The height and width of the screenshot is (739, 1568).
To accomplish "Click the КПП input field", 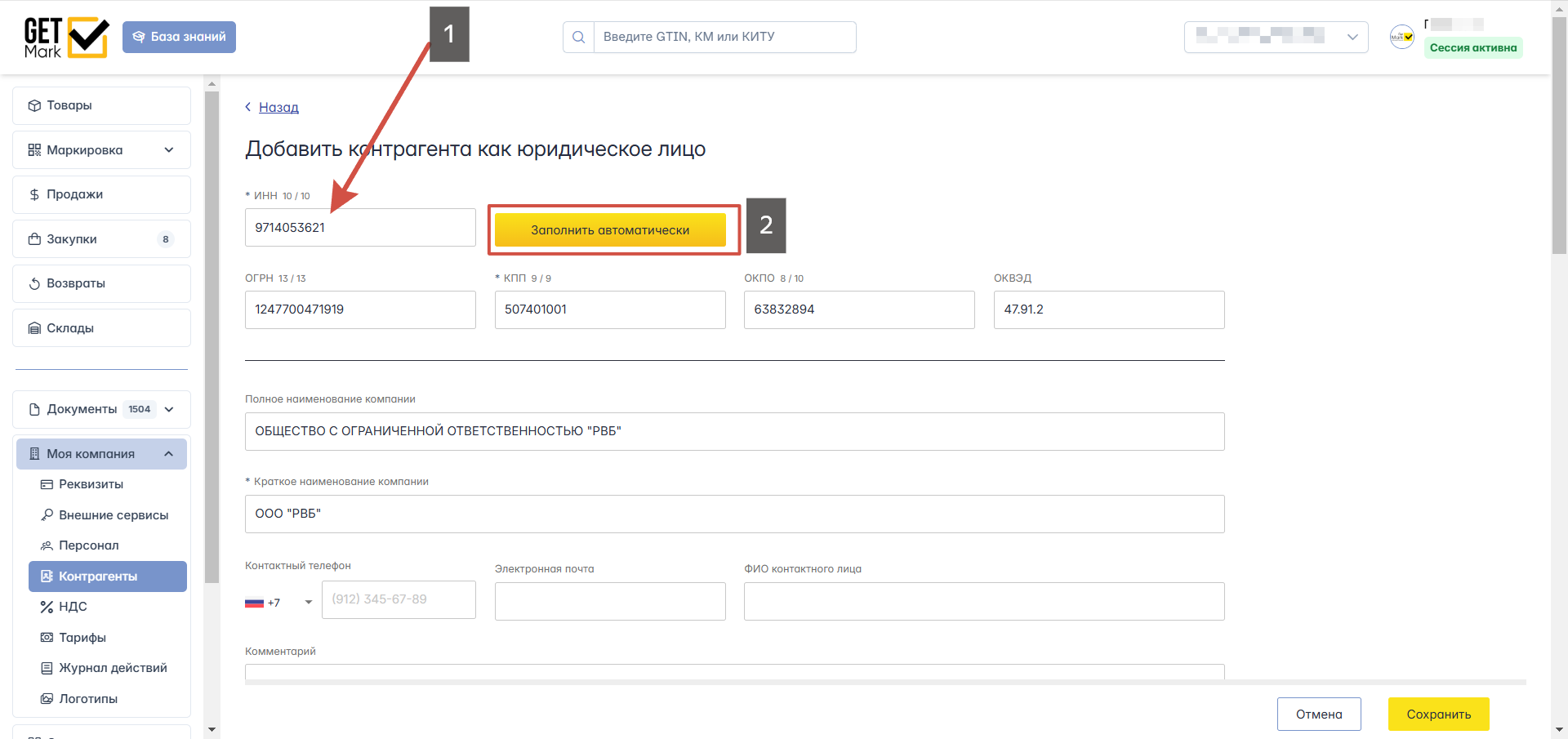I will click(610, 309).
